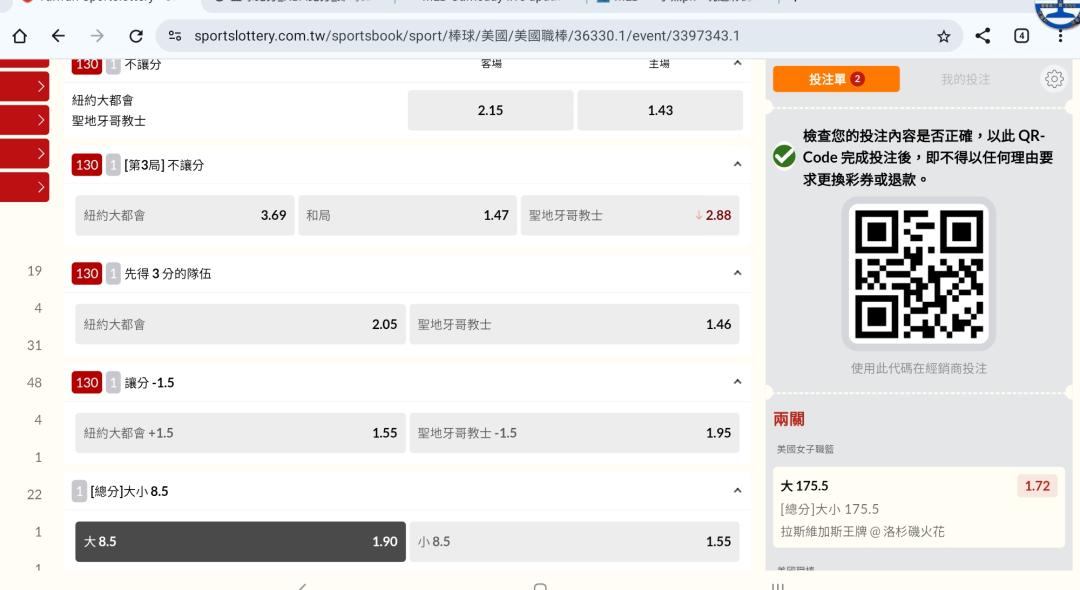This screenshot has height=590, width=1080.
Task: Share the page via share icon
Action: coord(983,36)
